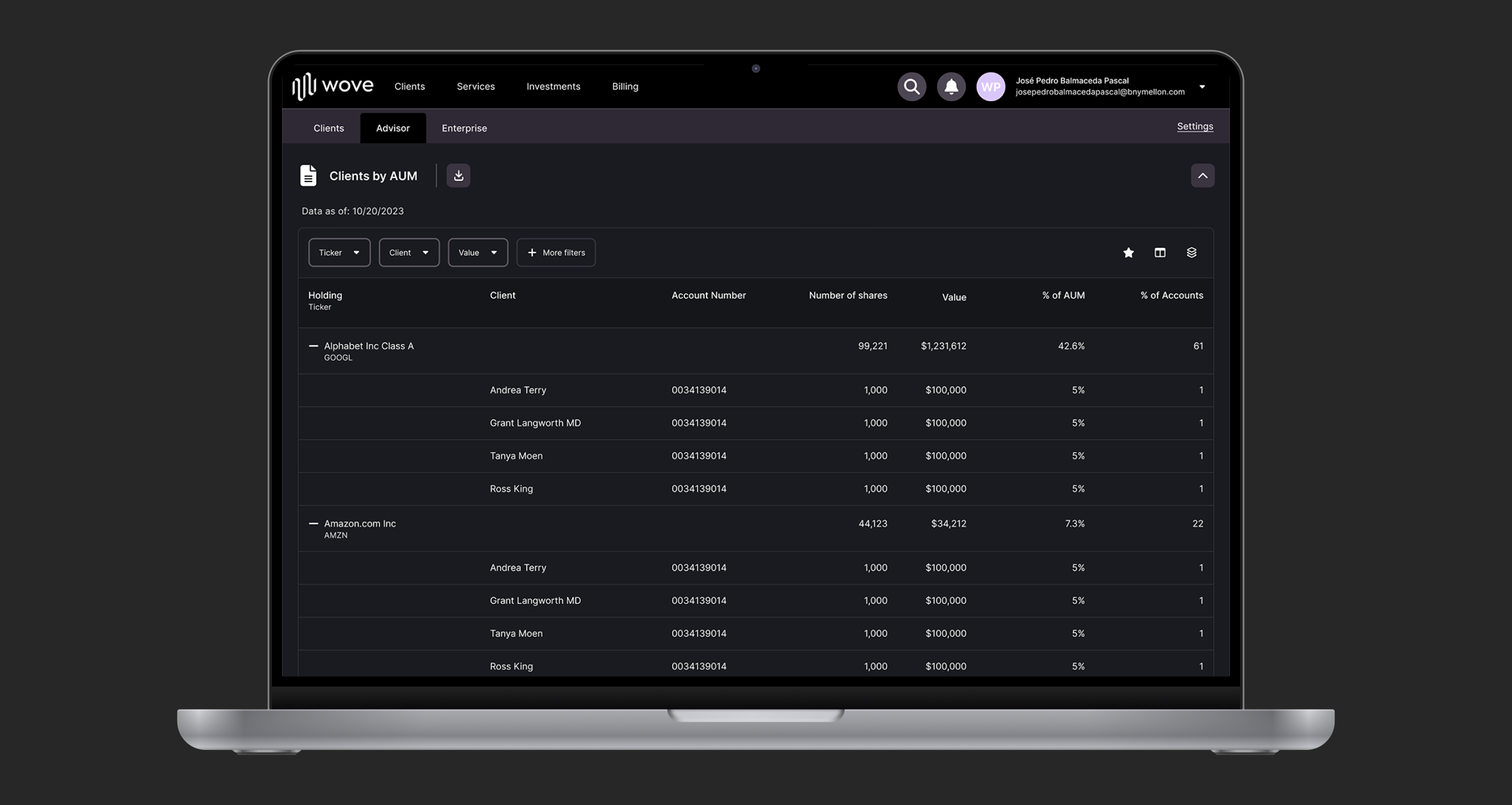Open the Ticker filter dropdown
1512x805 pixels.
339,252
